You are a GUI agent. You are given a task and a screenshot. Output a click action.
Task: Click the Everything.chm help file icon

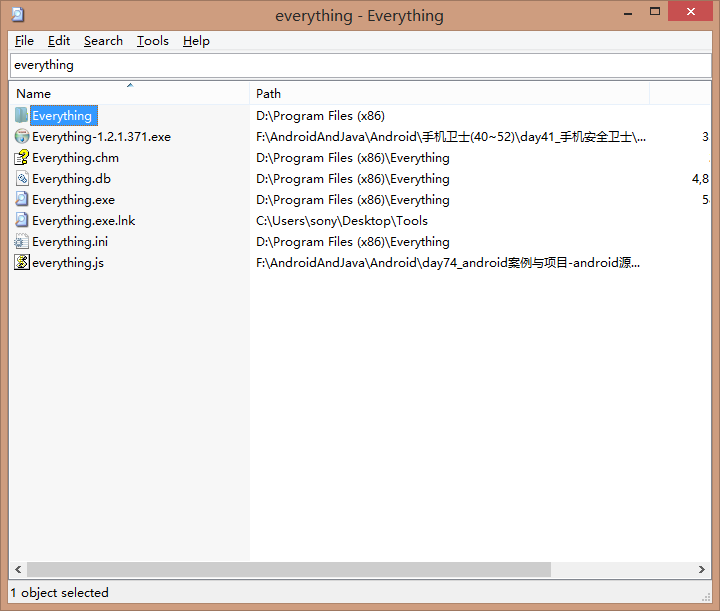(22, 157)
